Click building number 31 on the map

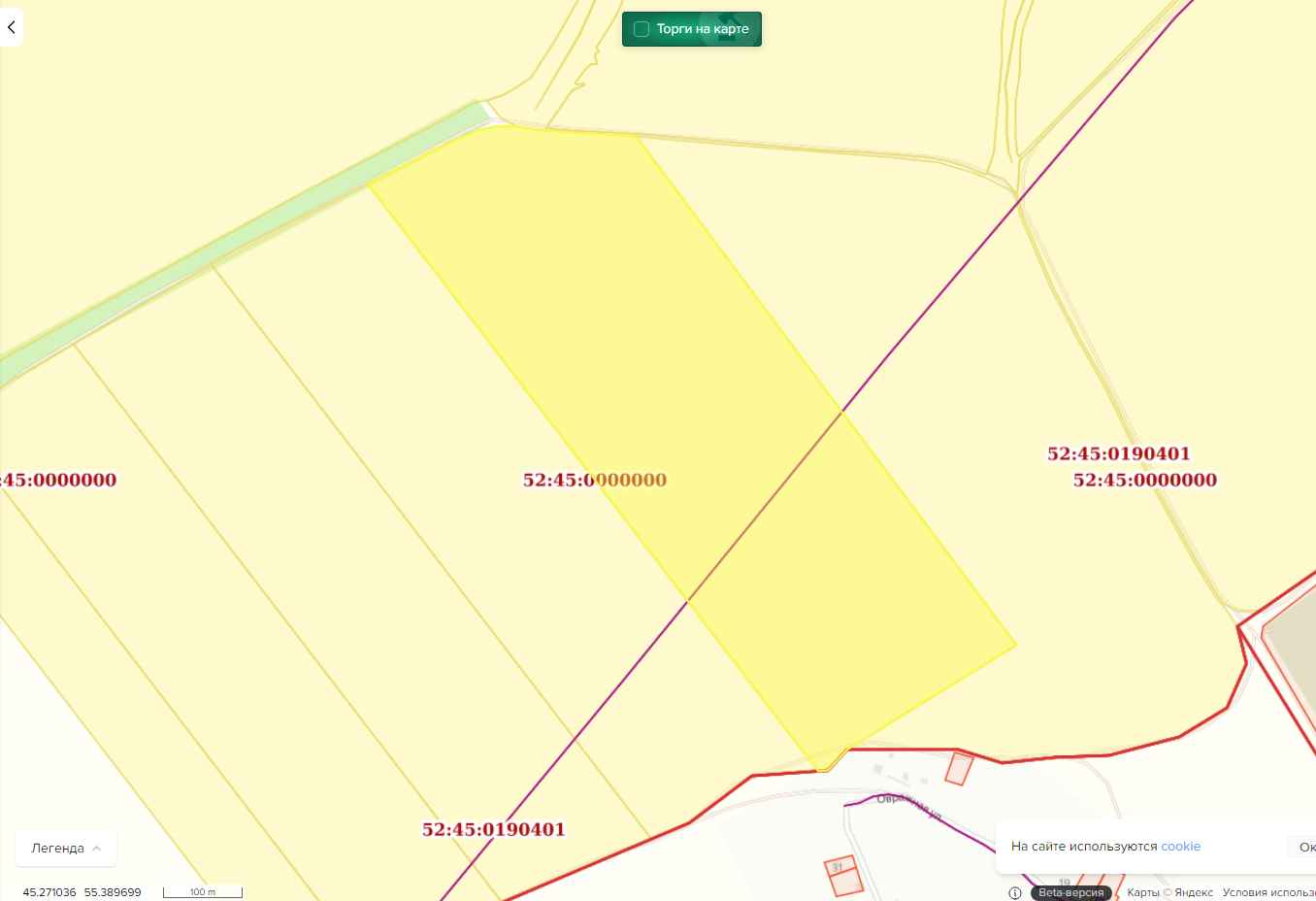pos(838,867)
